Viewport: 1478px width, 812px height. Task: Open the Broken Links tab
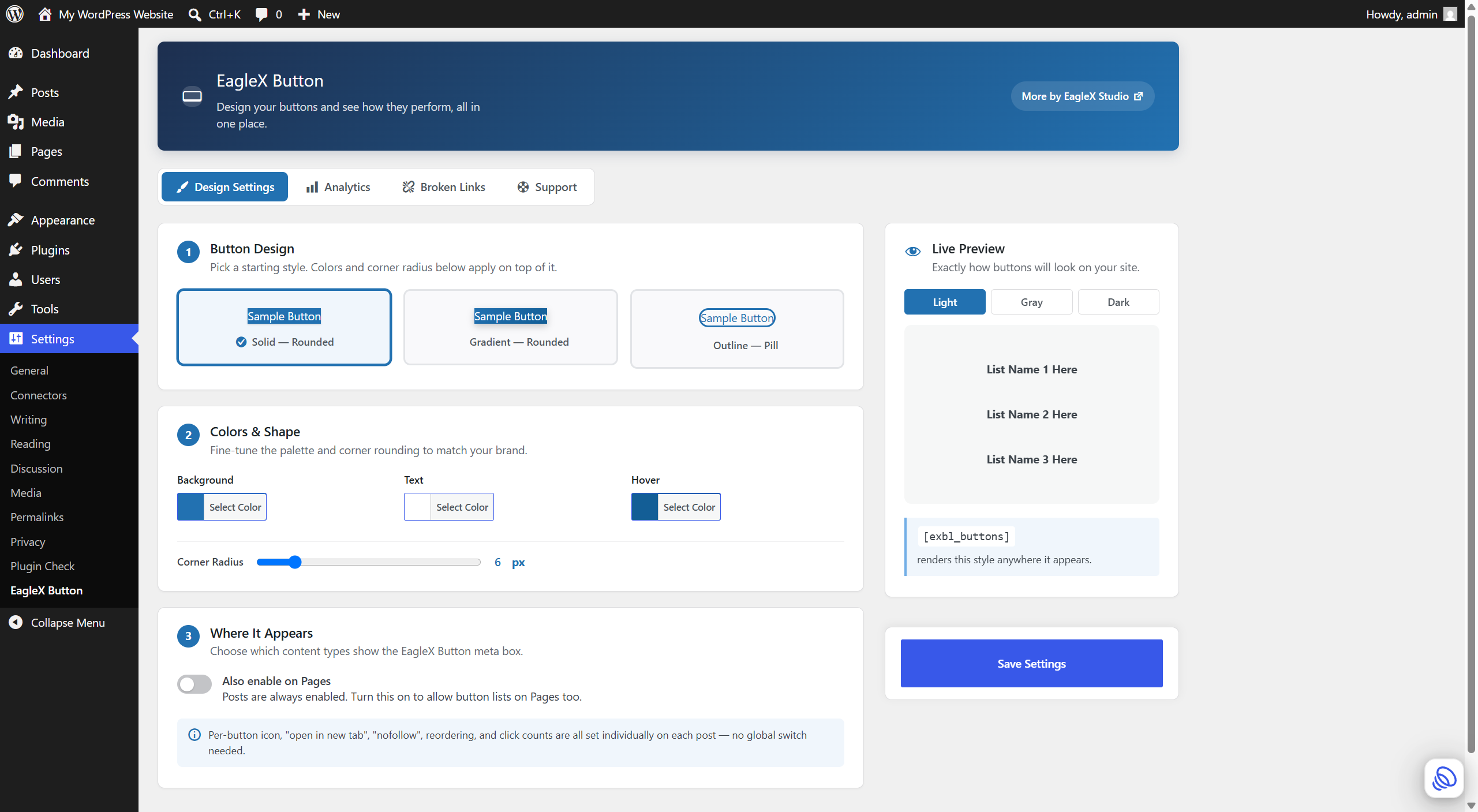click(443, 187)
